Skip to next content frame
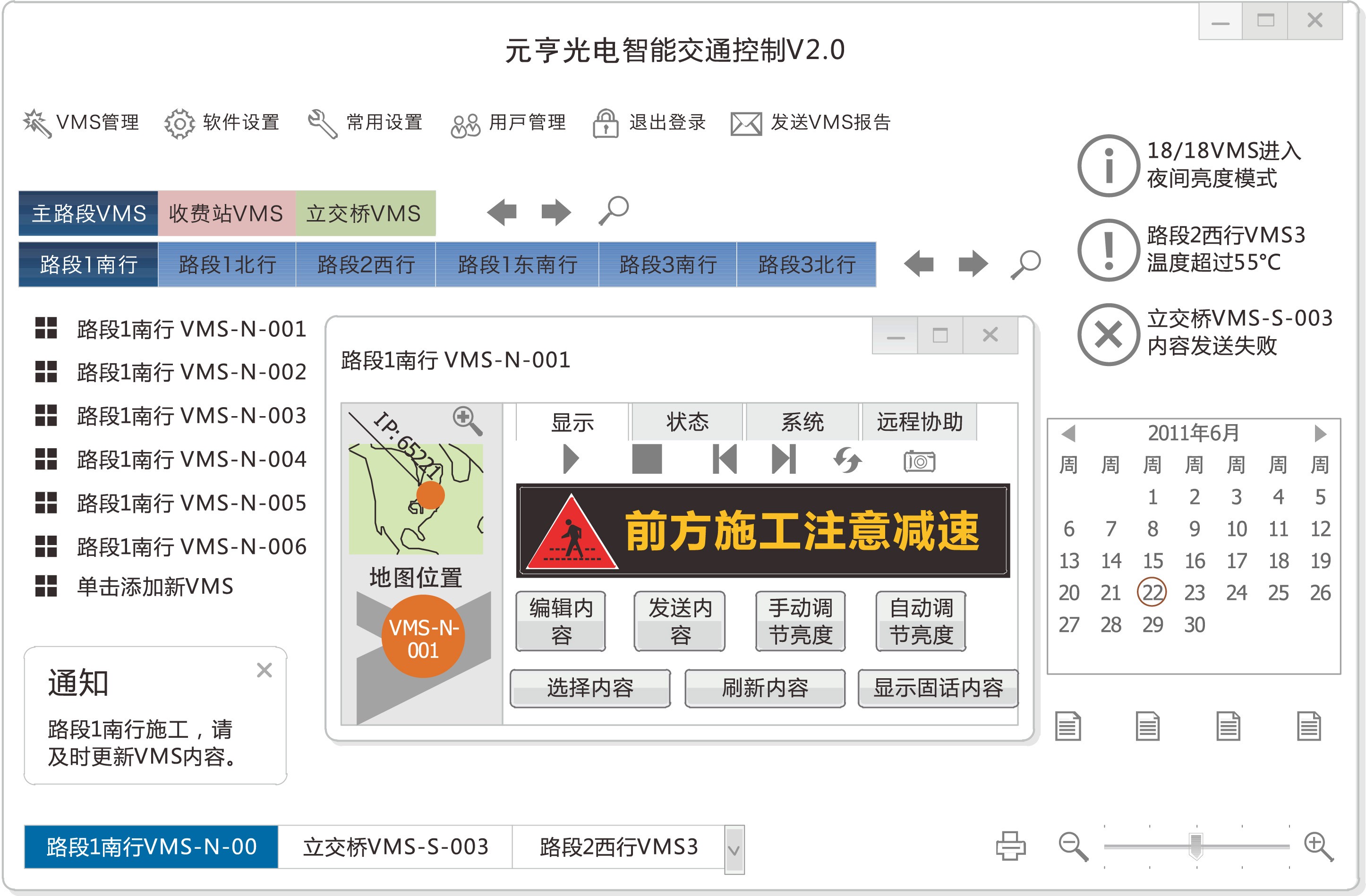Viewport: 1366px width, 896px height. coord(784,459)
